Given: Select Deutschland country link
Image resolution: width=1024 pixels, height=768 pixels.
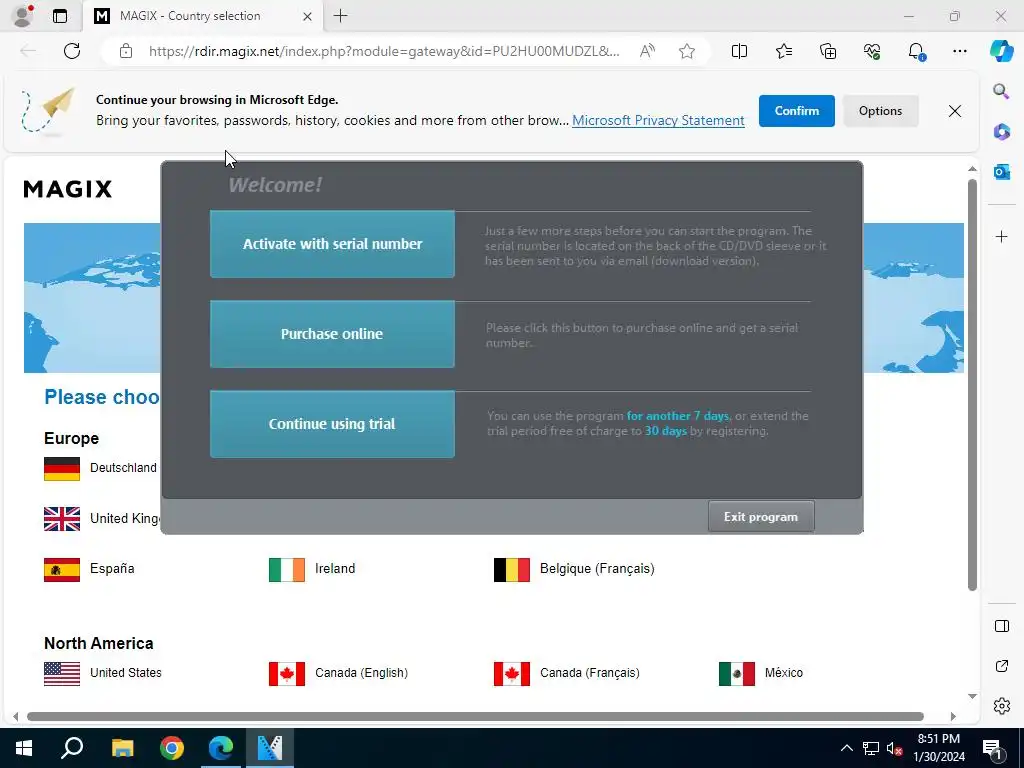Looking at the screenshot, I should click(123, 468).
